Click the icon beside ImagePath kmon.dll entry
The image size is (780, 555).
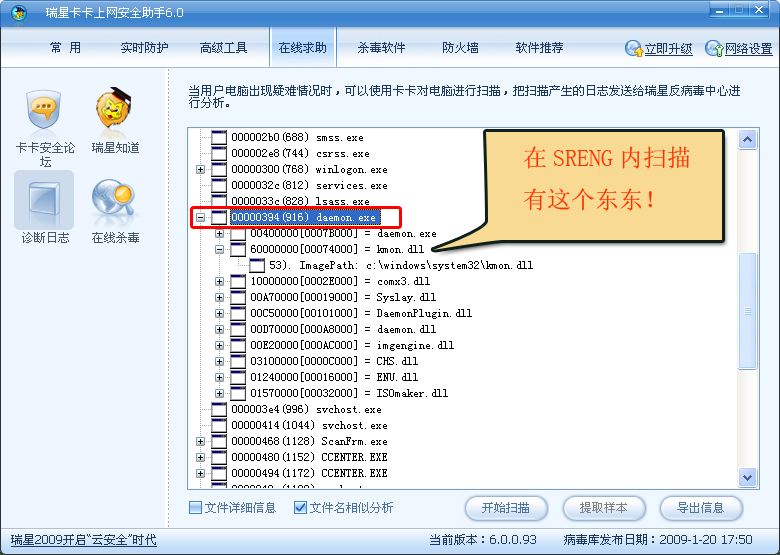[x=257, y=266]
